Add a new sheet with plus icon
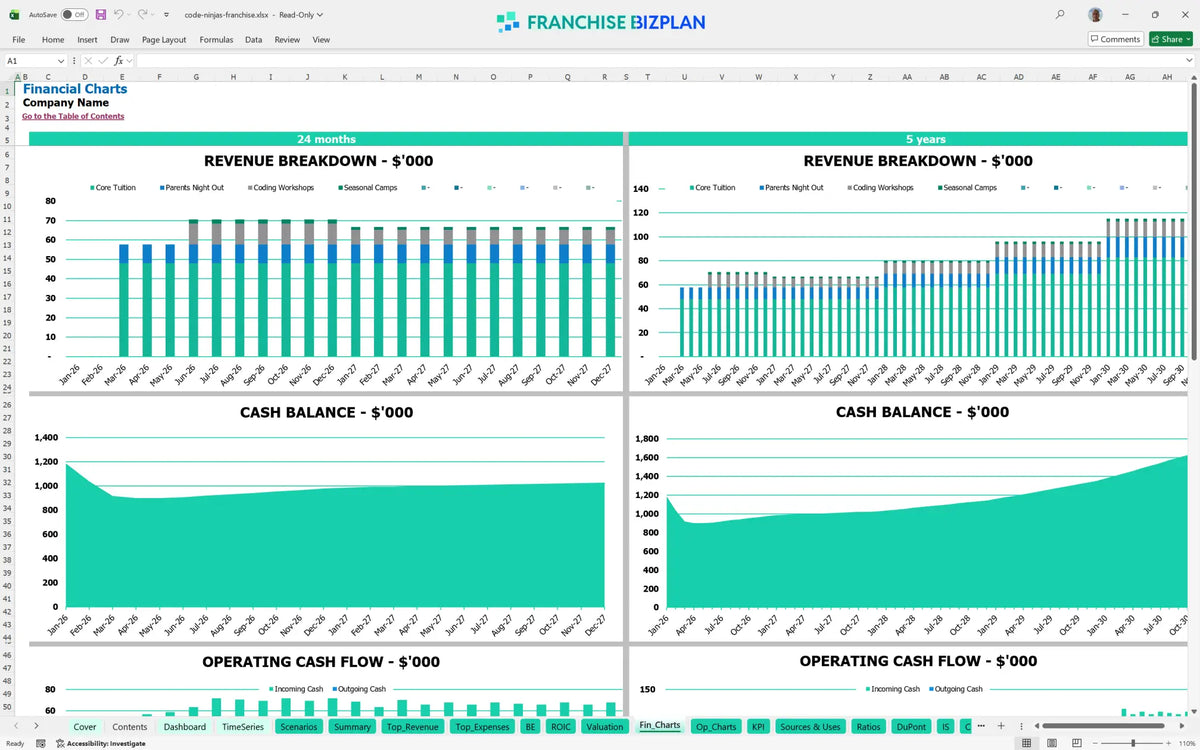 click(1001, 726)
